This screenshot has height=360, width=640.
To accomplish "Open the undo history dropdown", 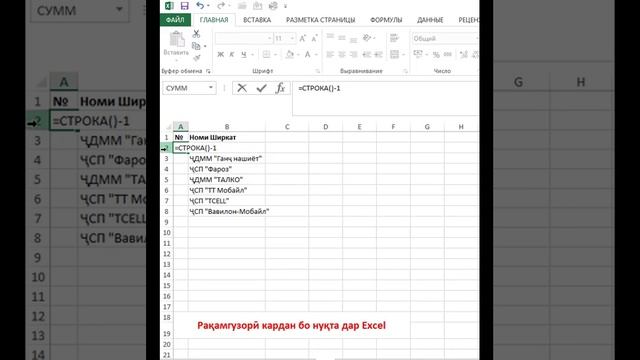I will (x=208, y=6).
